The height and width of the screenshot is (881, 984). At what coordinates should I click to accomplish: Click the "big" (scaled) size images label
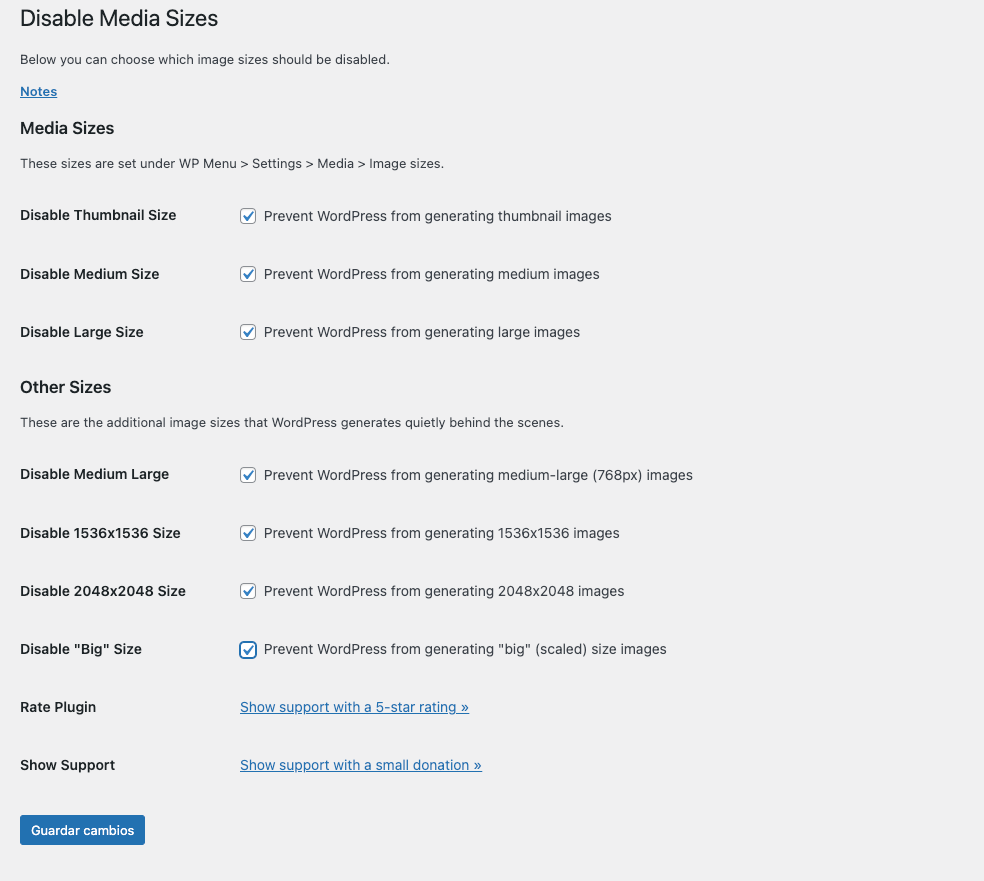(x=465, y=649)
